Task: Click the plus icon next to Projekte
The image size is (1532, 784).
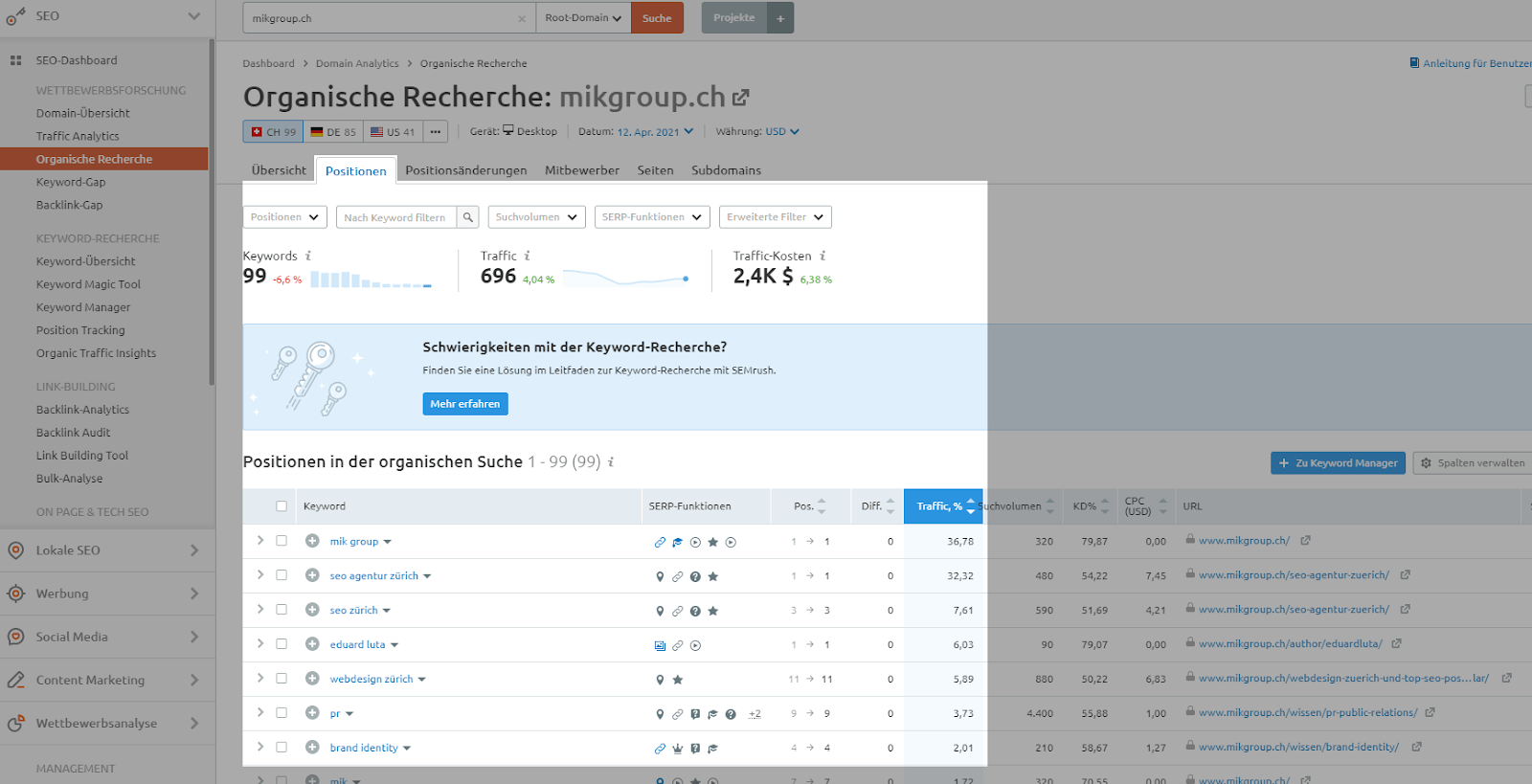Action: point(780,18)
